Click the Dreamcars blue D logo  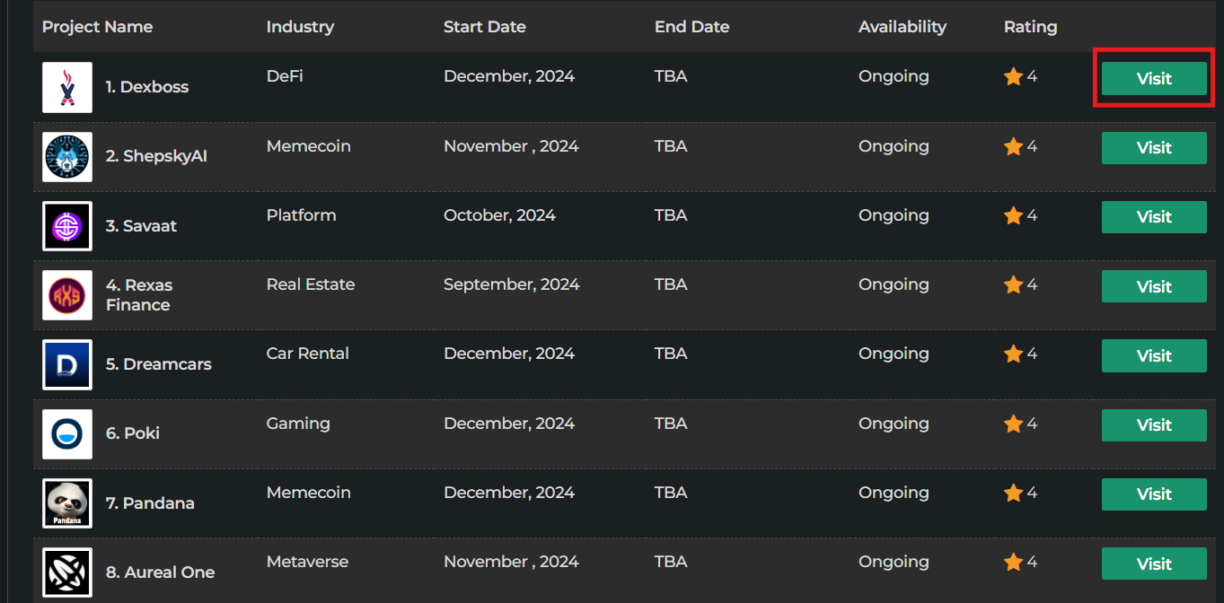point(67,364)
